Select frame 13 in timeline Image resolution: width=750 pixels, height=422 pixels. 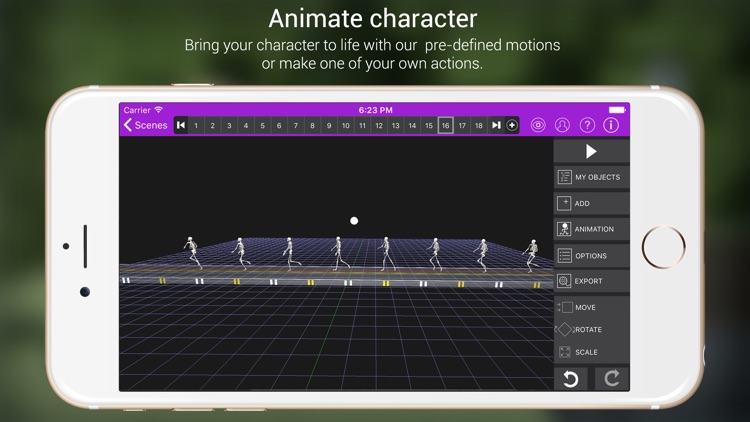[396, 125]
